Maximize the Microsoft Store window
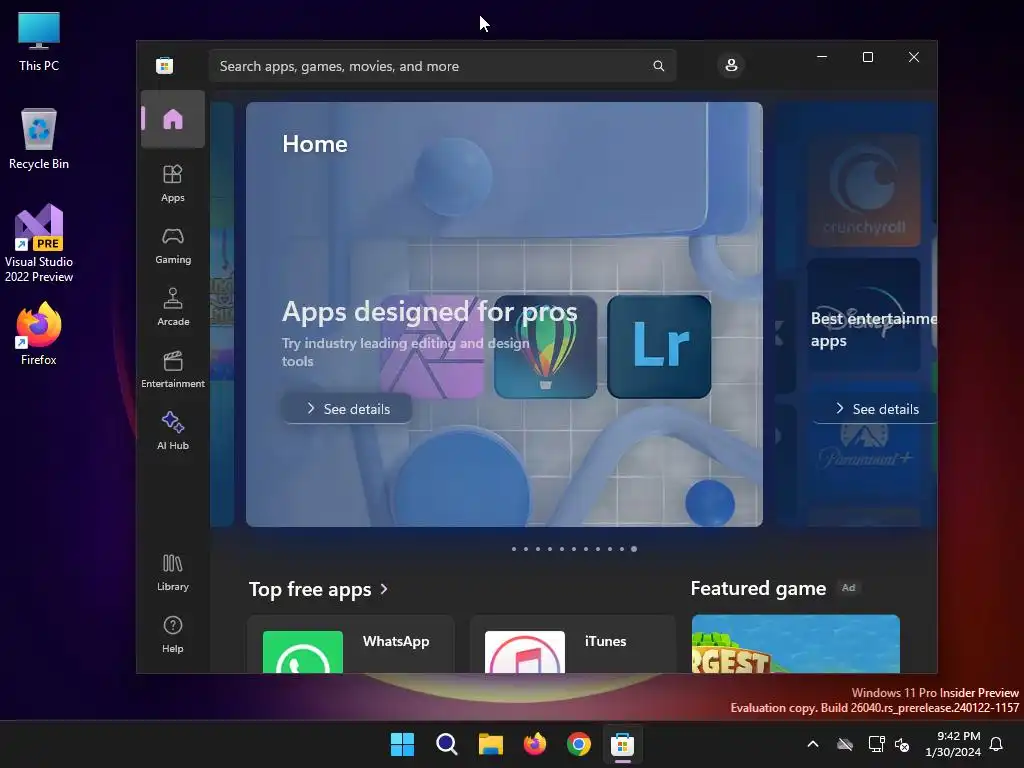 pos(868,57)
